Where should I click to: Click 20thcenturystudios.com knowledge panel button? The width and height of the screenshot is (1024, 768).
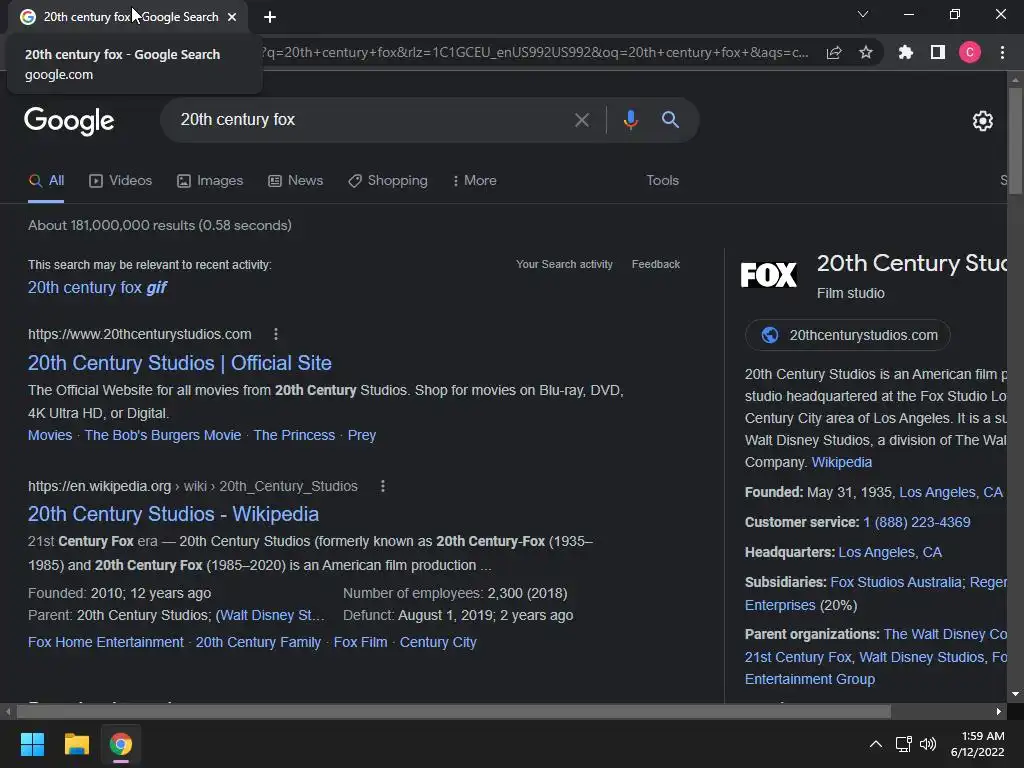click(x=848, y=336)
